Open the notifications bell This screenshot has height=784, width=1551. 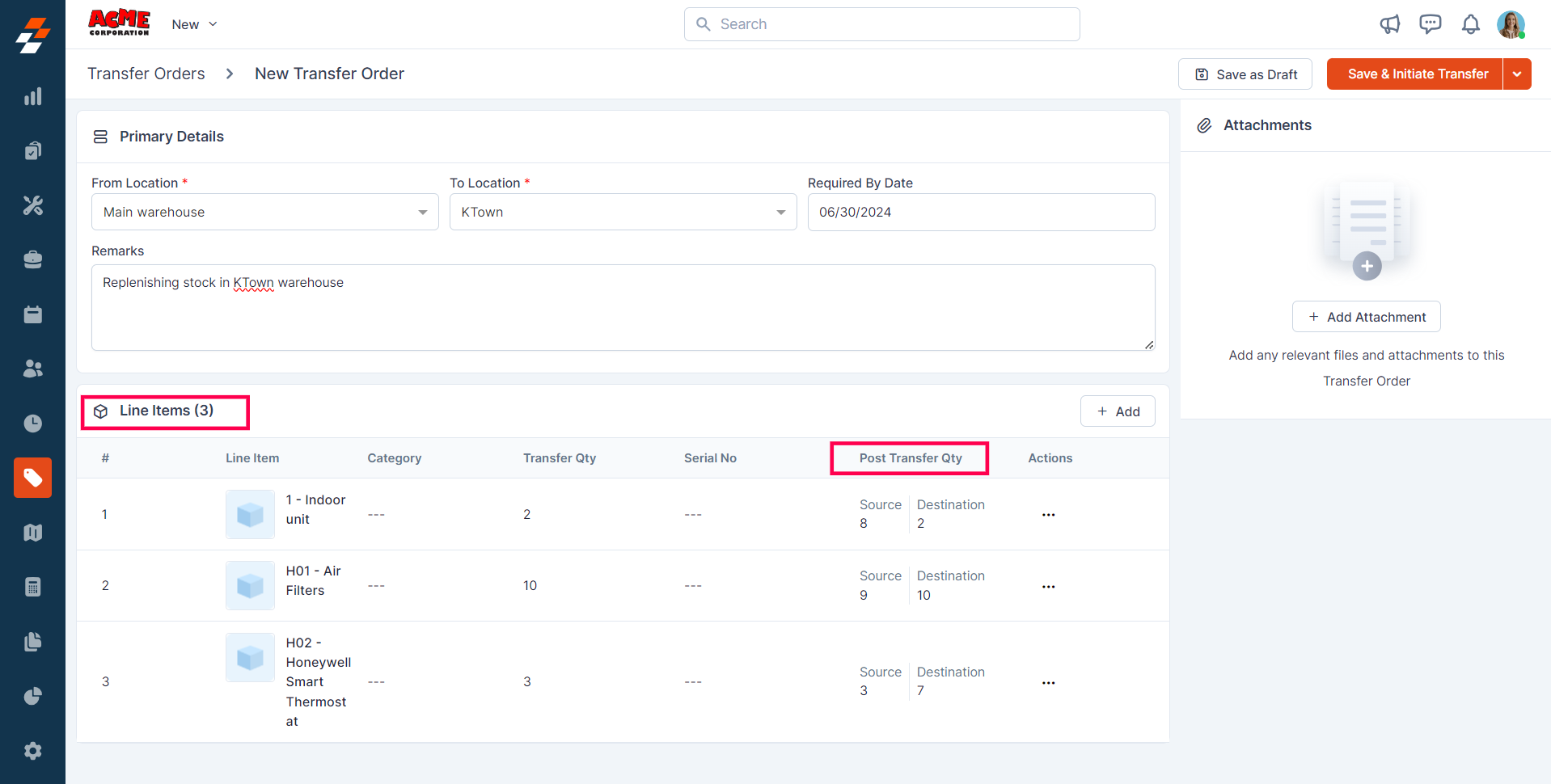pyautogui.click(x=1470, y=24)
